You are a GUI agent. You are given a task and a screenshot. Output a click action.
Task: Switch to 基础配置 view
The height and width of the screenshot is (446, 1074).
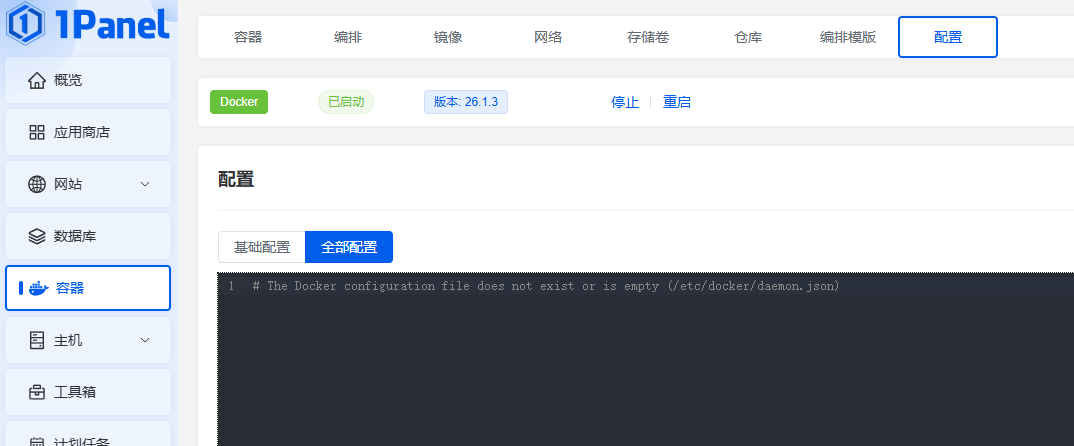(x=262, y=247)
